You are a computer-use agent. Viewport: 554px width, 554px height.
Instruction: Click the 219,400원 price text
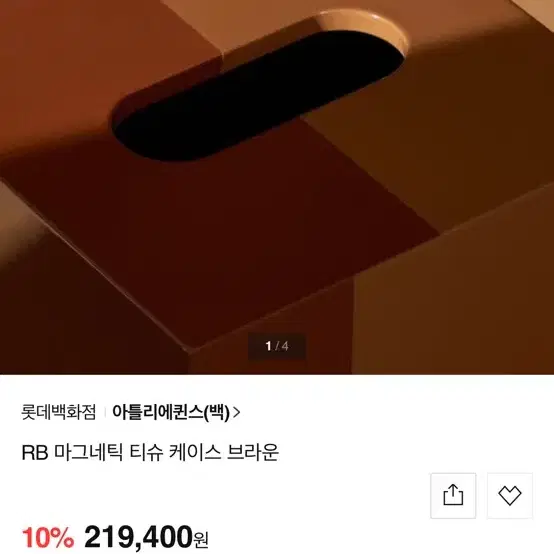click(x=146, y=537)
